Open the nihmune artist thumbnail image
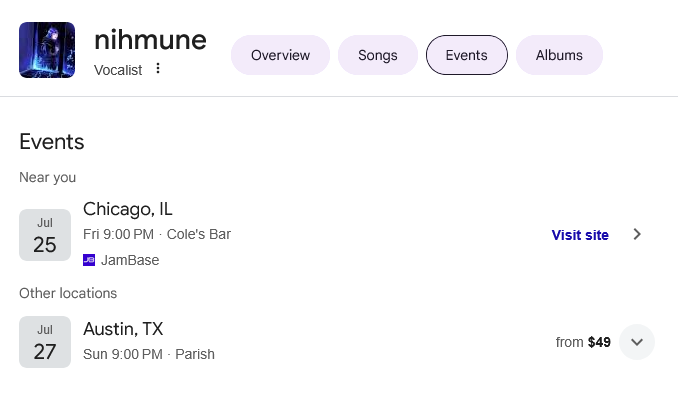Screen dimensions: 678x416 (x=47, y=50)
